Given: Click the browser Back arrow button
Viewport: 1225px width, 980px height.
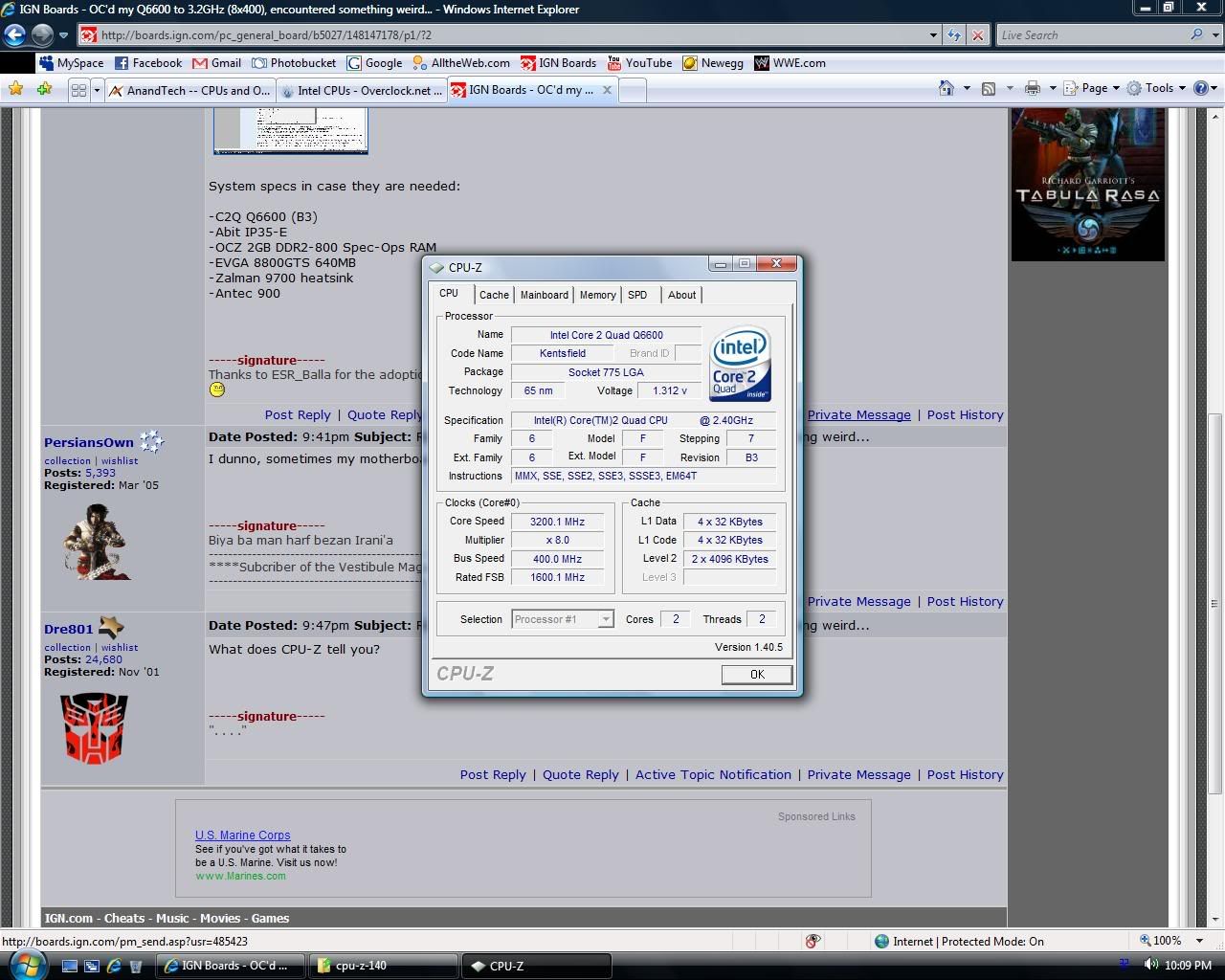Looking at the screenshot, I should (14, 35).
